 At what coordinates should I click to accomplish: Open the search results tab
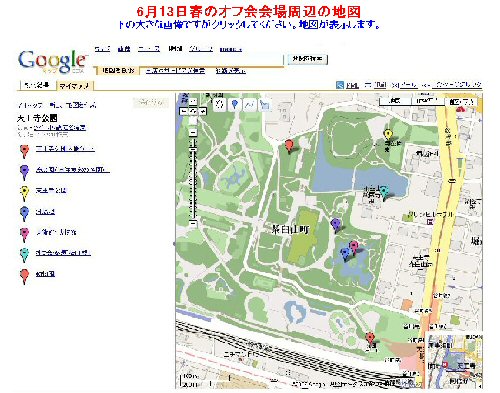coord(37,85)
